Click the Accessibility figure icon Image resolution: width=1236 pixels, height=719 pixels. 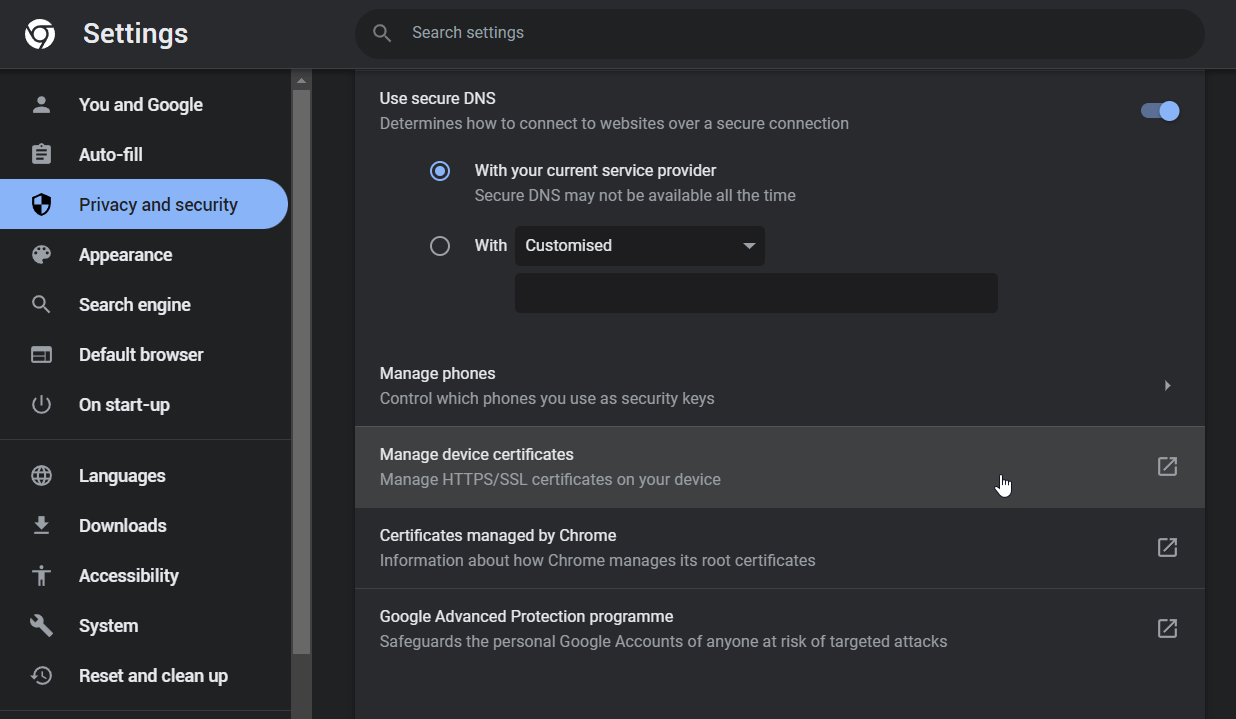41,575
